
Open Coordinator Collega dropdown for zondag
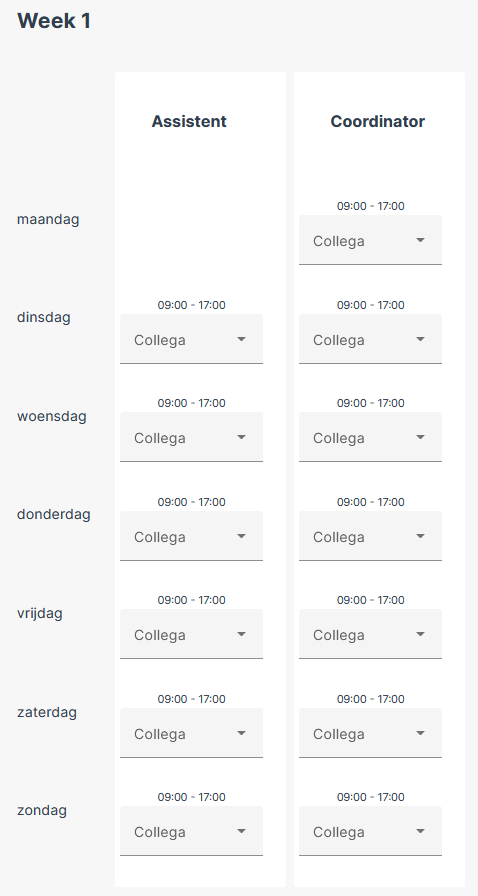(370, 831)
